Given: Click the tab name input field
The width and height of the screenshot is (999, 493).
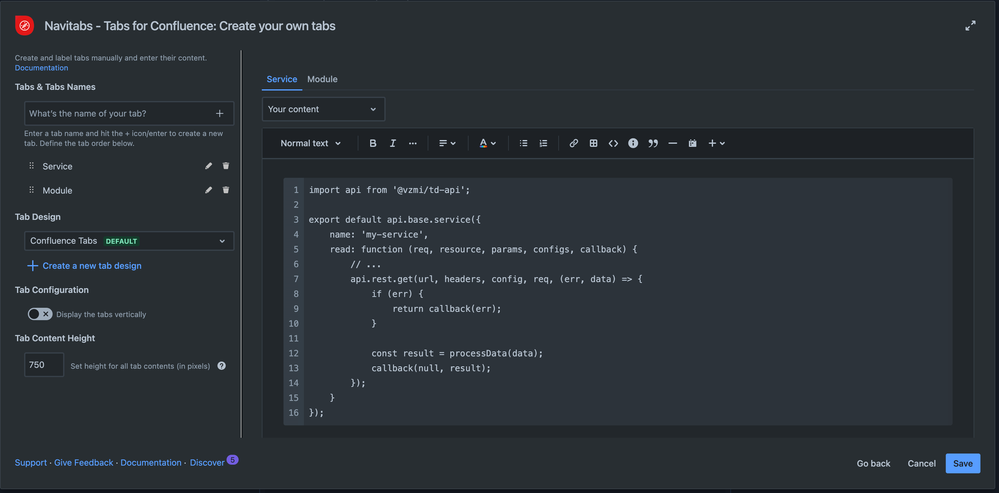Looking at the screenshot, I should 129,113.
